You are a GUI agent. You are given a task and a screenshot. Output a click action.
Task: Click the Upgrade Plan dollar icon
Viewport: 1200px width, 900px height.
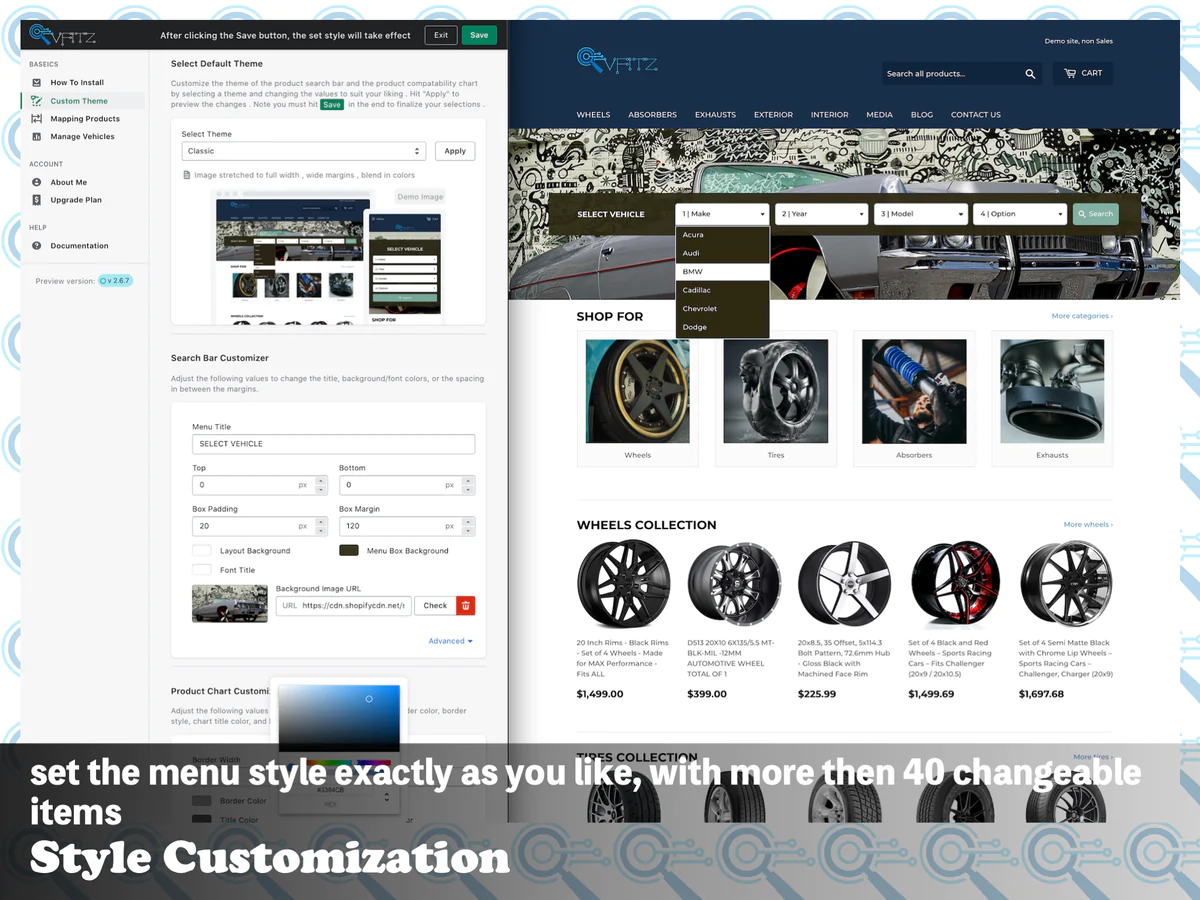(36, 200)
